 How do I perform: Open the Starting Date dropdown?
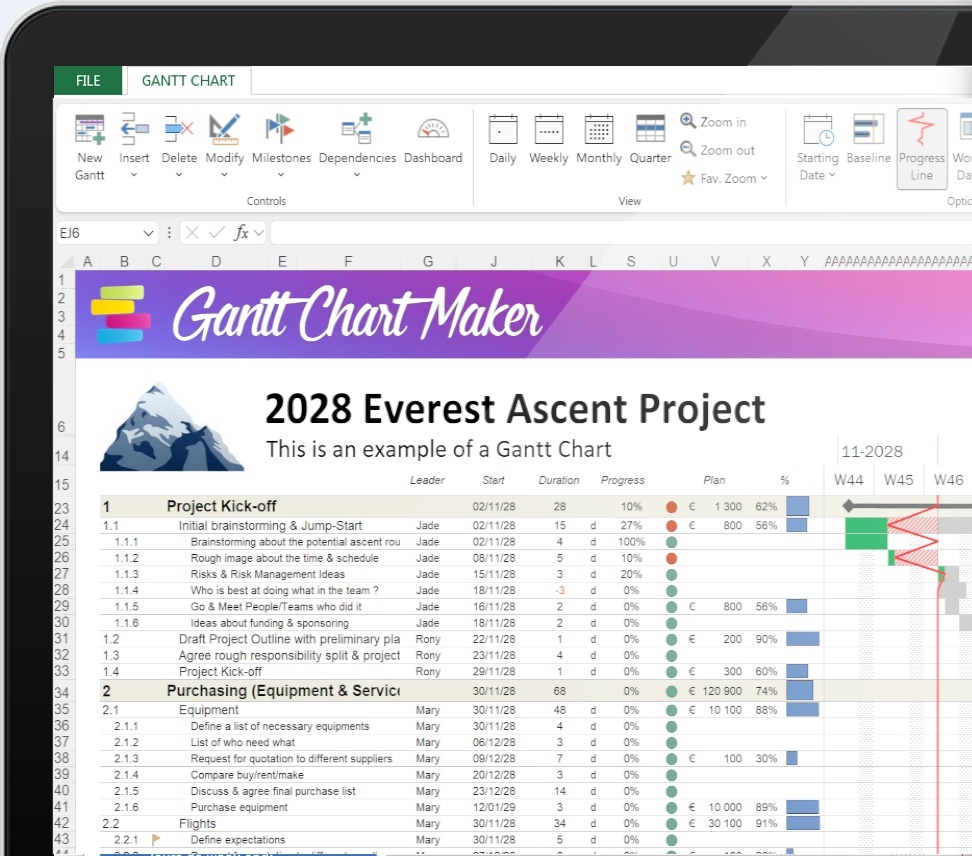pos(817,175)
